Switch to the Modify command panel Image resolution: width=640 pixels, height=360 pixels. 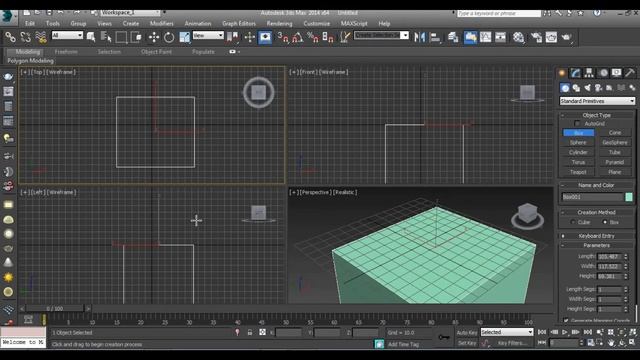pyautogui.click(x=576, y=73)
